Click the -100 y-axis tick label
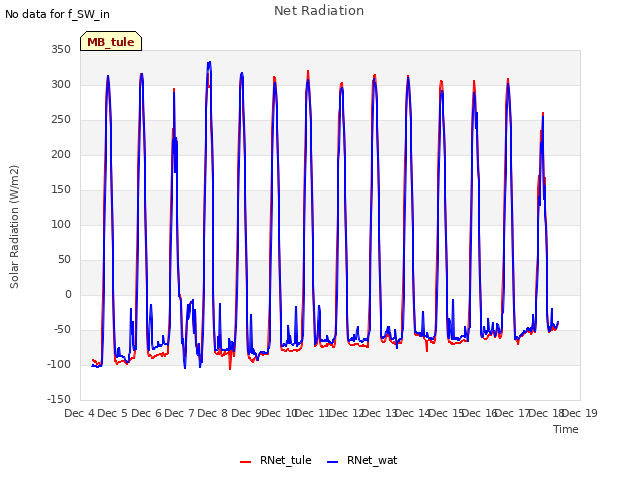640x480 pixels. click(x=59, y=364)
